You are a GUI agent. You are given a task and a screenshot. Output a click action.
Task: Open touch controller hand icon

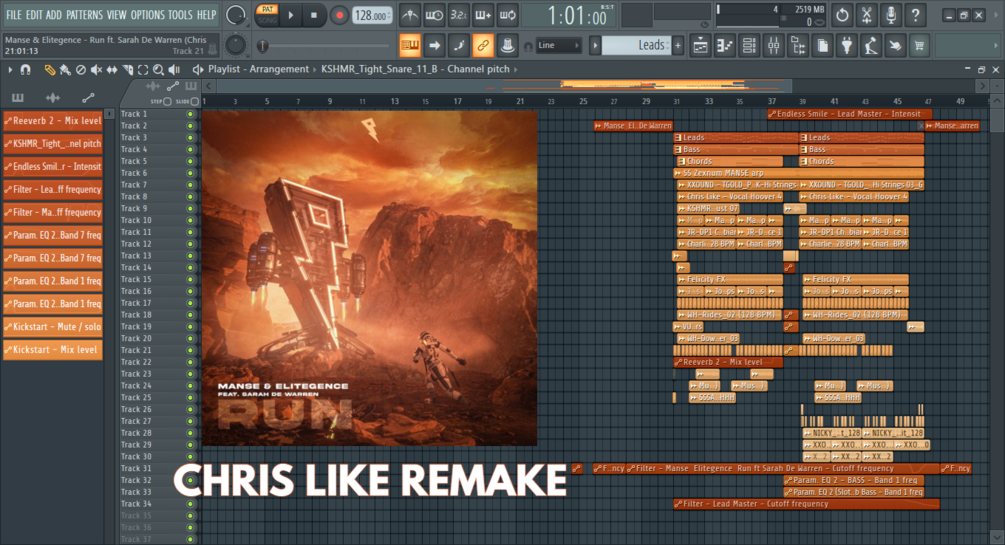[895, 46]
